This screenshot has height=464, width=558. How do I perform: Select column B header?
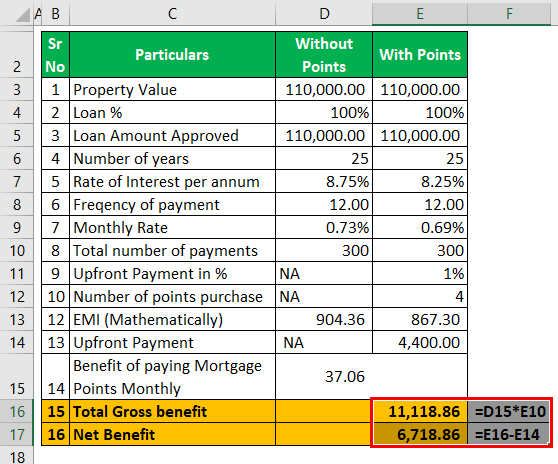tap(56, 14)
